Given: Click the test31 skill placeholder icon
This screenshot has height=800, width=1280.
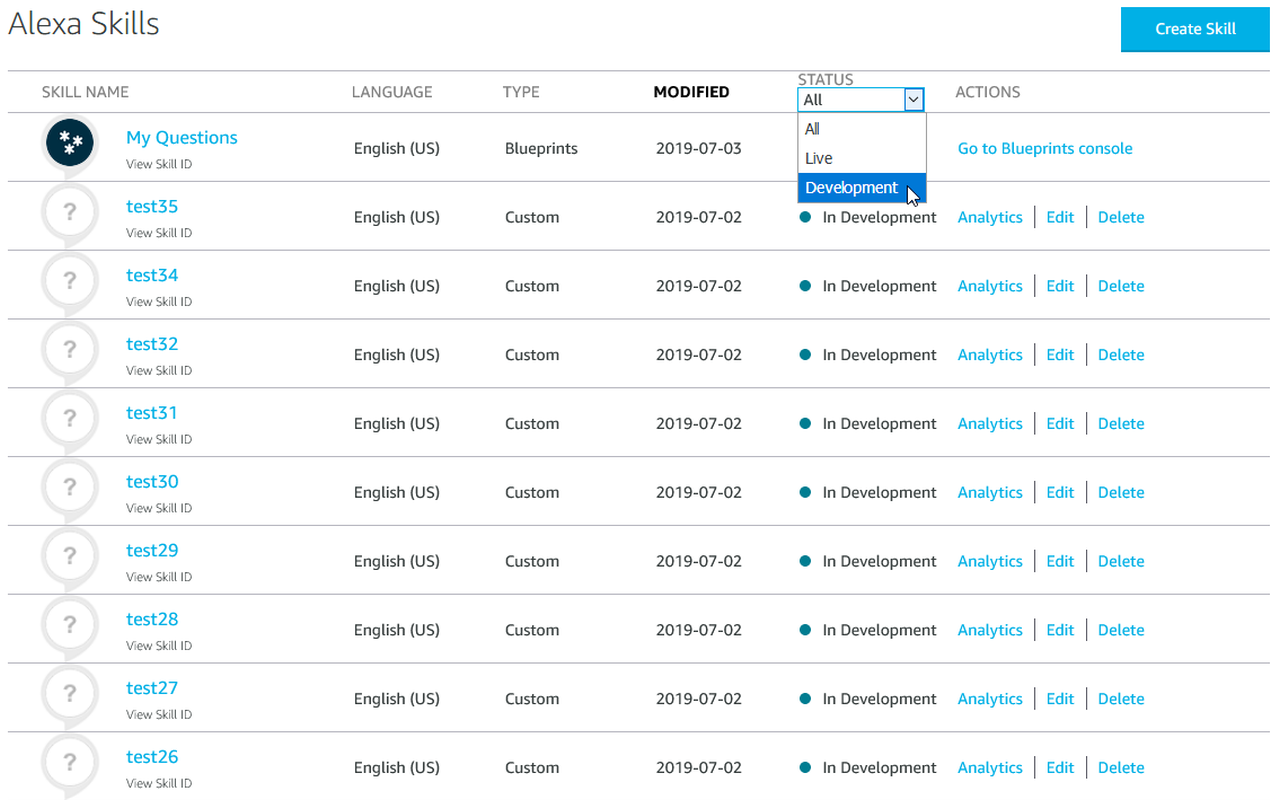Looking at the screenshot, I should tap(70, 420).
